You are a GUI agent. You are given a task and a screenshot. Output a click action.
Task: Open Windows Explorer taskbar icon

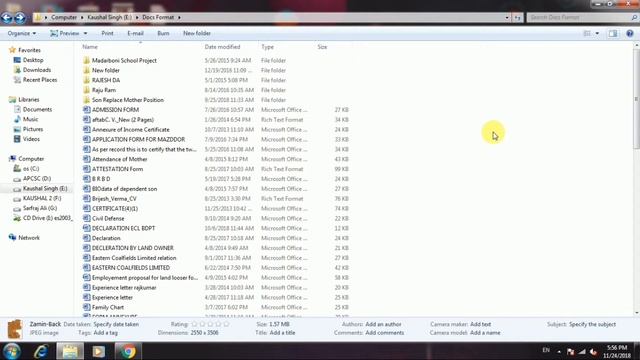tap(70, 351)
